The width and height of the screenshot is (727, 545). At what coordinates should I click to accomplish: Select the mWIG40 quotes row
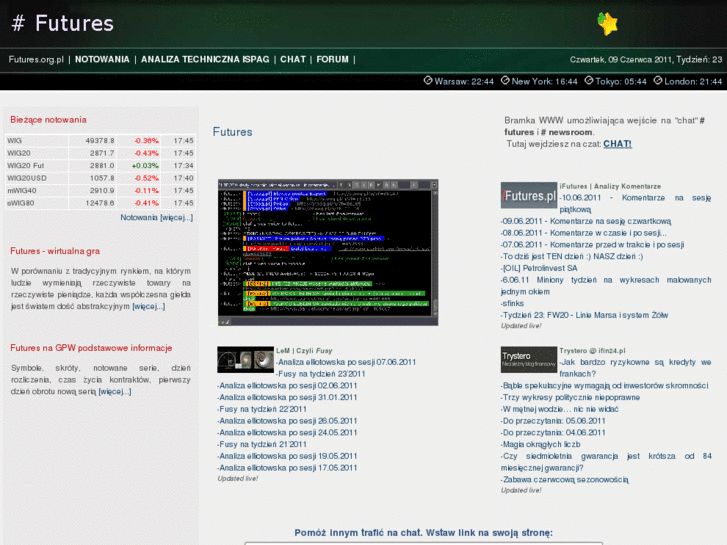coord(101,191)
